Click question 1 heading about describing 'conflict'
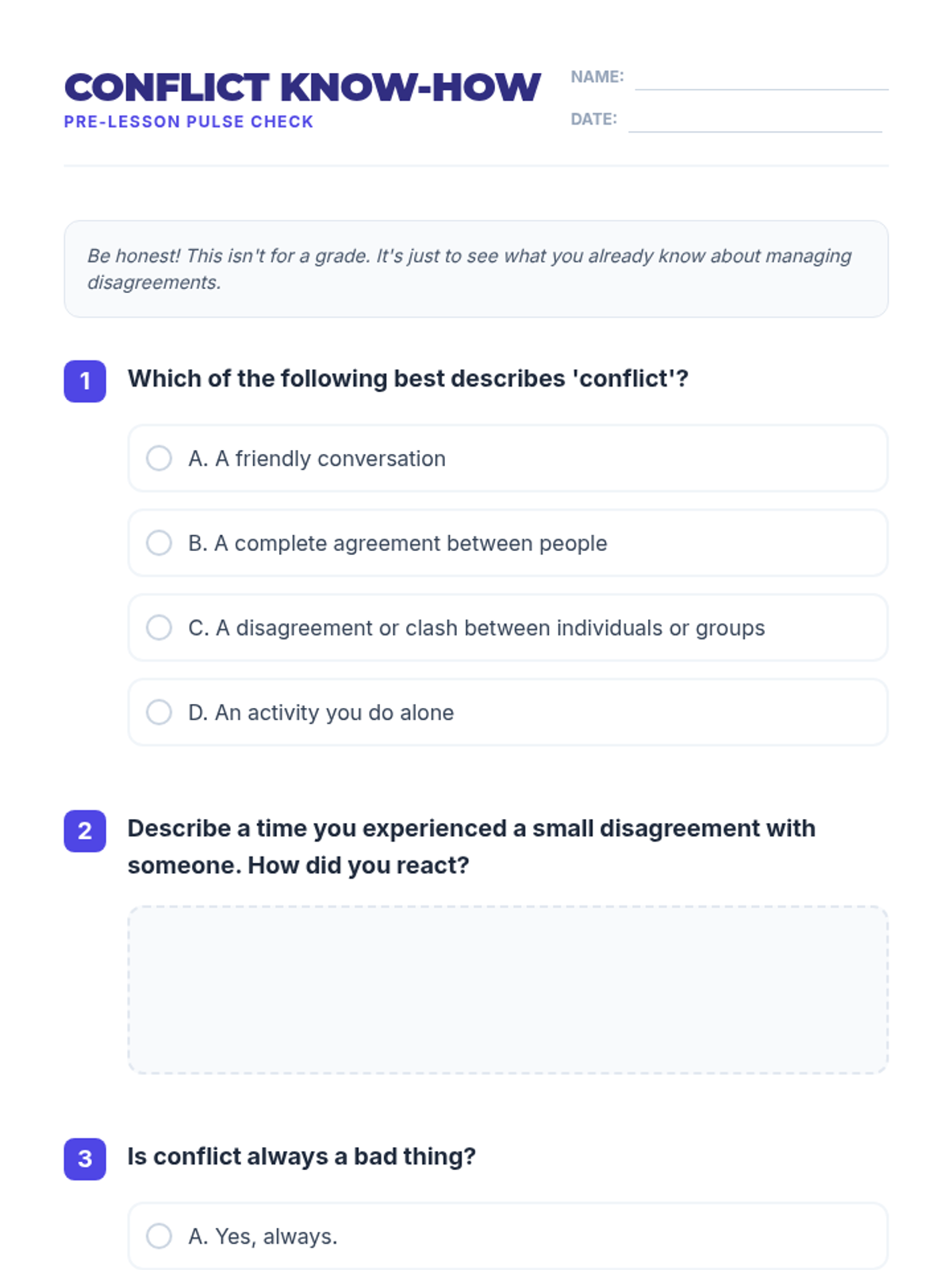Screen dimensions: 952x1270 408,379
